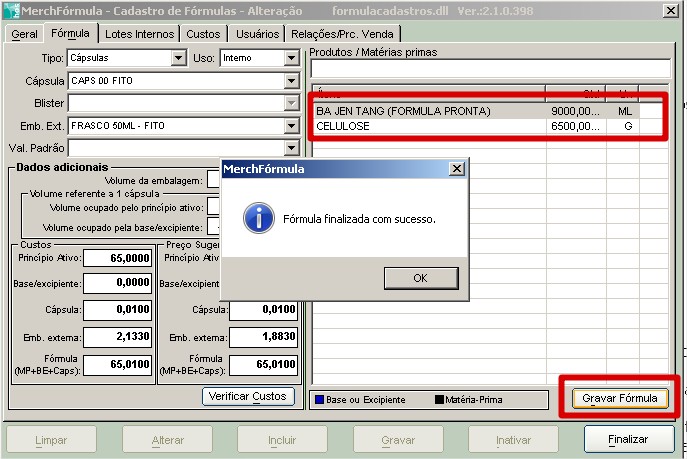Click the MerchFórmula title bar app icon
Viewport: 687px width, 459px height.
pos(11,11)
